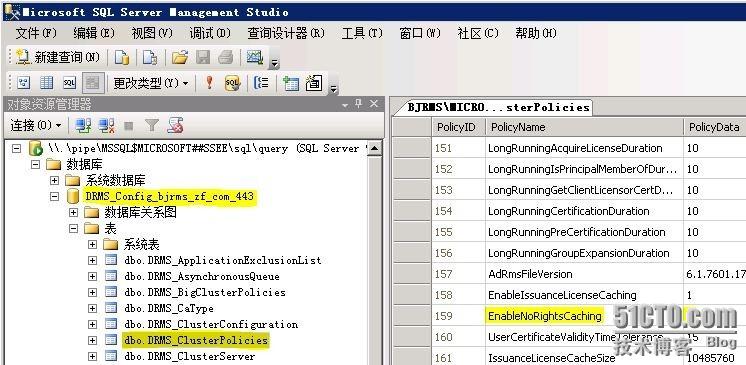Close the Object Explorer panel
The height and width of the screenshot is (365, 746).
point(374,103)
